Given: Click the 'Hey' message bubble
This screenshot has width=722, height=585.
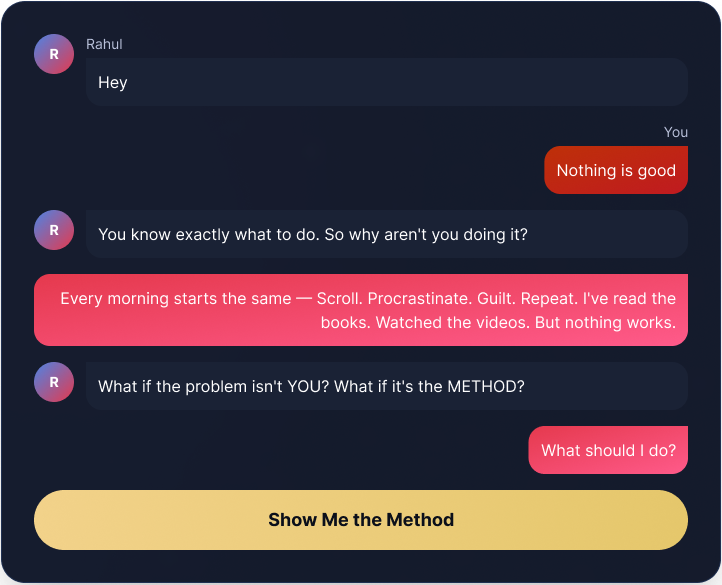Looking at the screenshot, I should (x=386, y=82).
